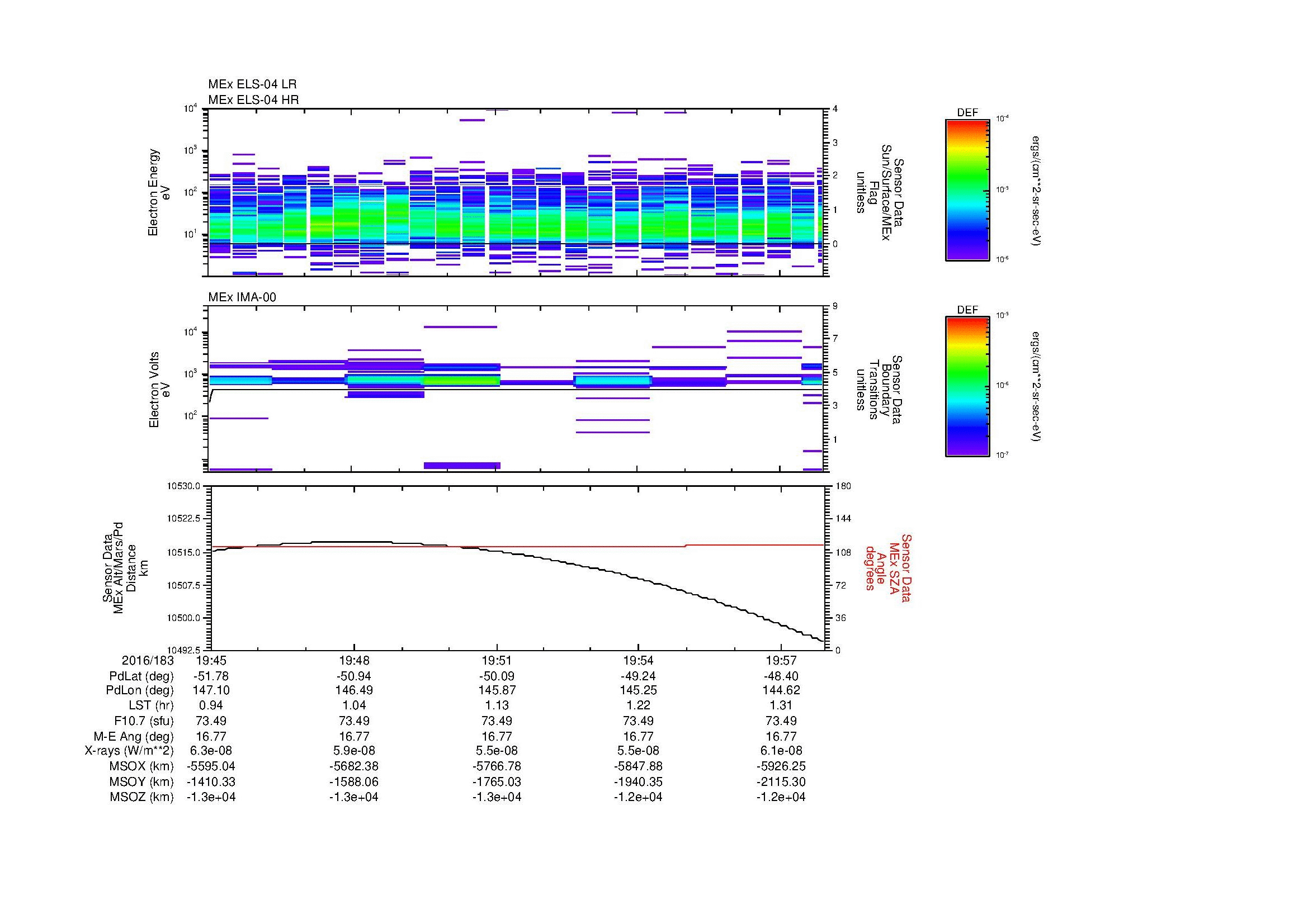Click the DEF label above IMA colorbar
The height and width of the screenshot is (924, 1308).
967,310
